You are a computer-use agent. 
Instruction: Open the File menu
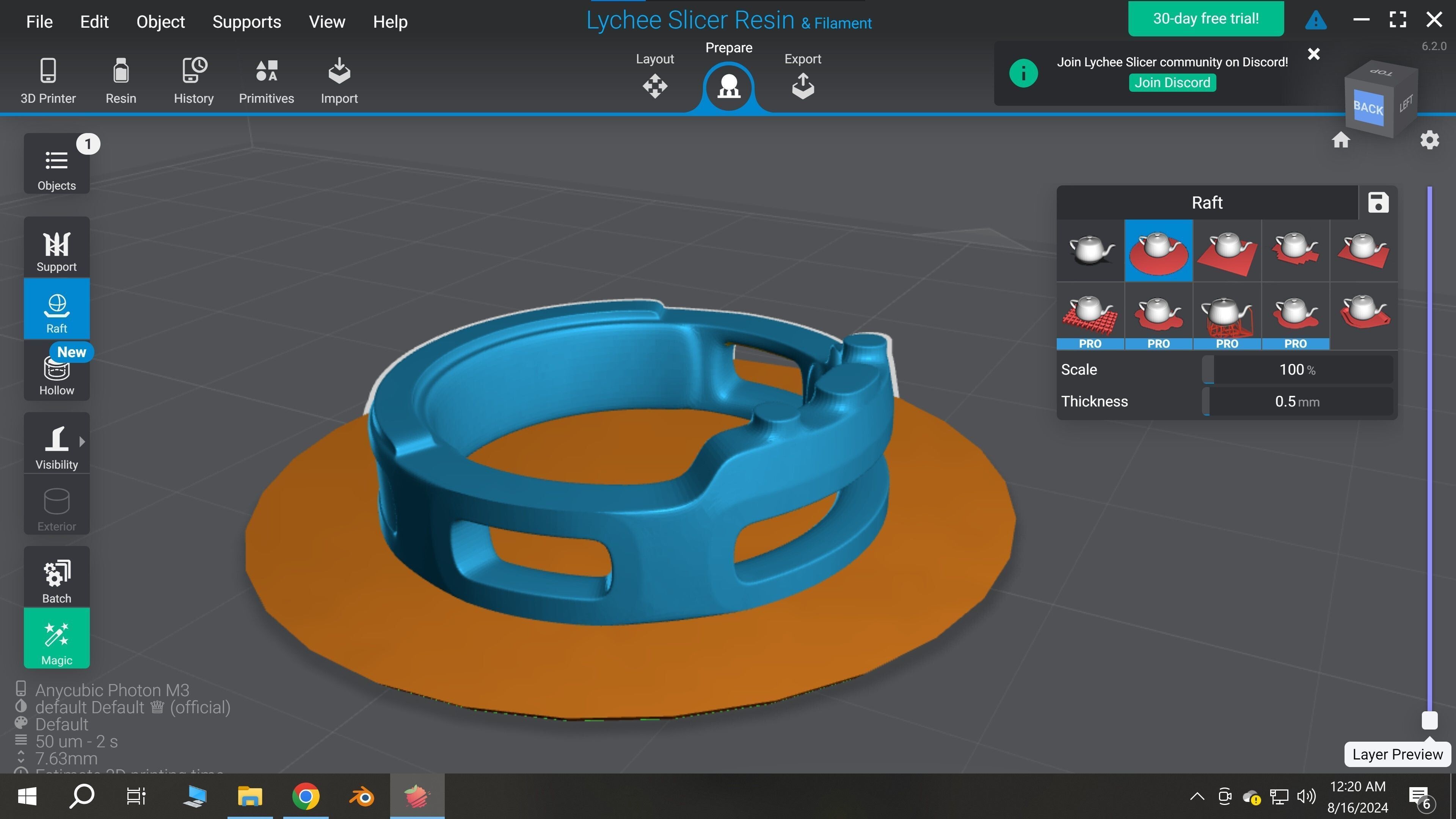point(39,22)
